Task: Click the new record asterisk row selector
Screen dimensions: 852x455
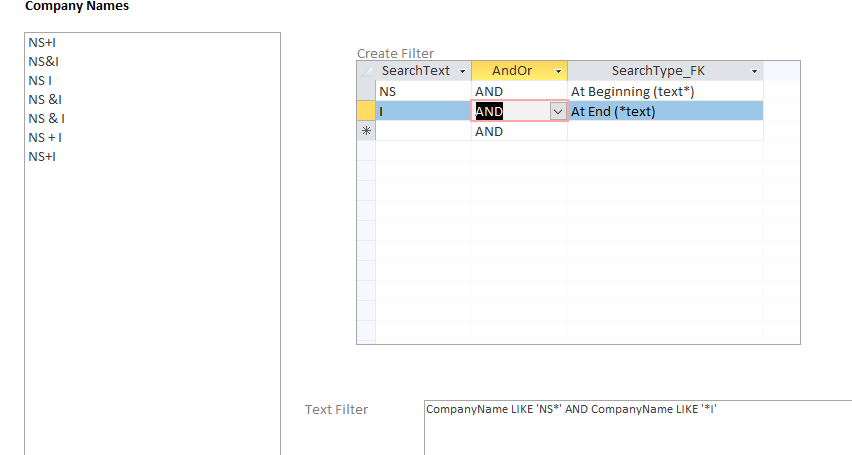Action: [366, 131]
